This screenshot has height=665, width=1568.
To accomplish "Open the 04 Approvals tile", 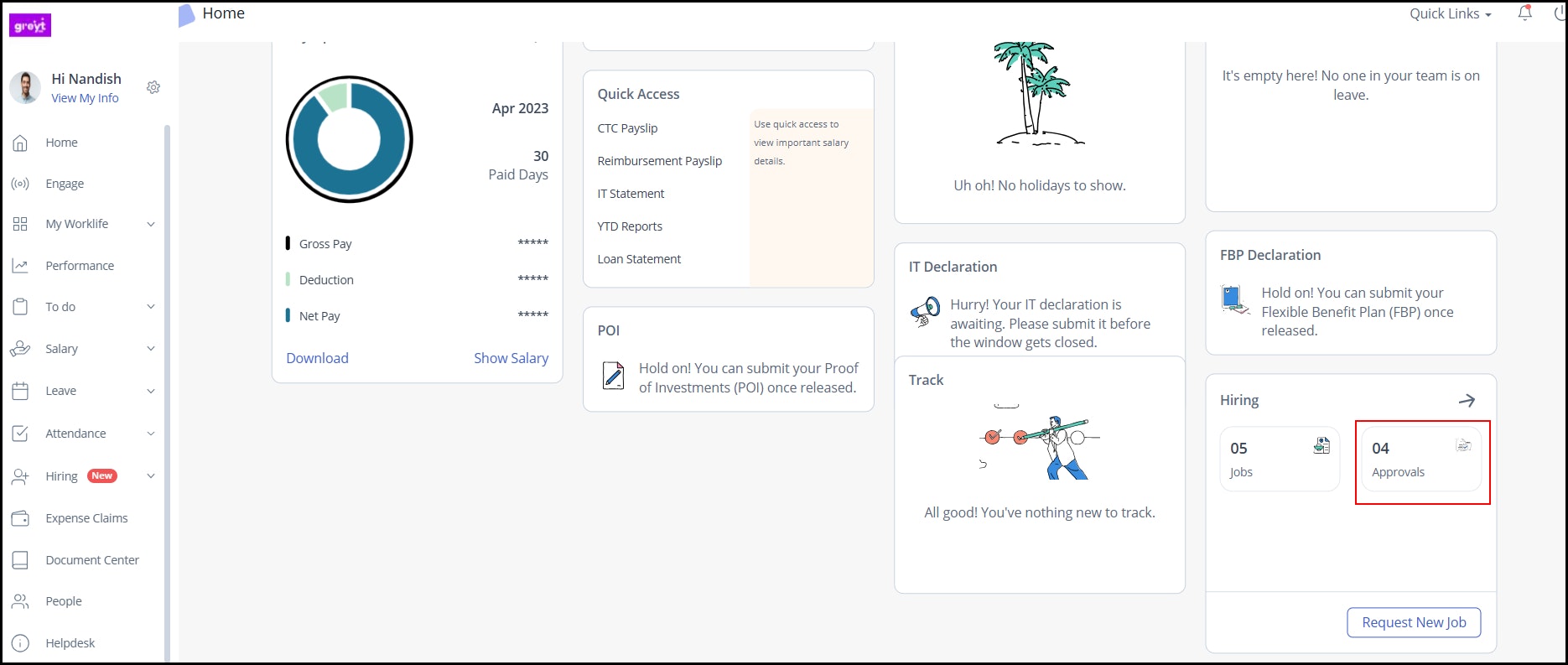I will click(x=1421, y=460).
